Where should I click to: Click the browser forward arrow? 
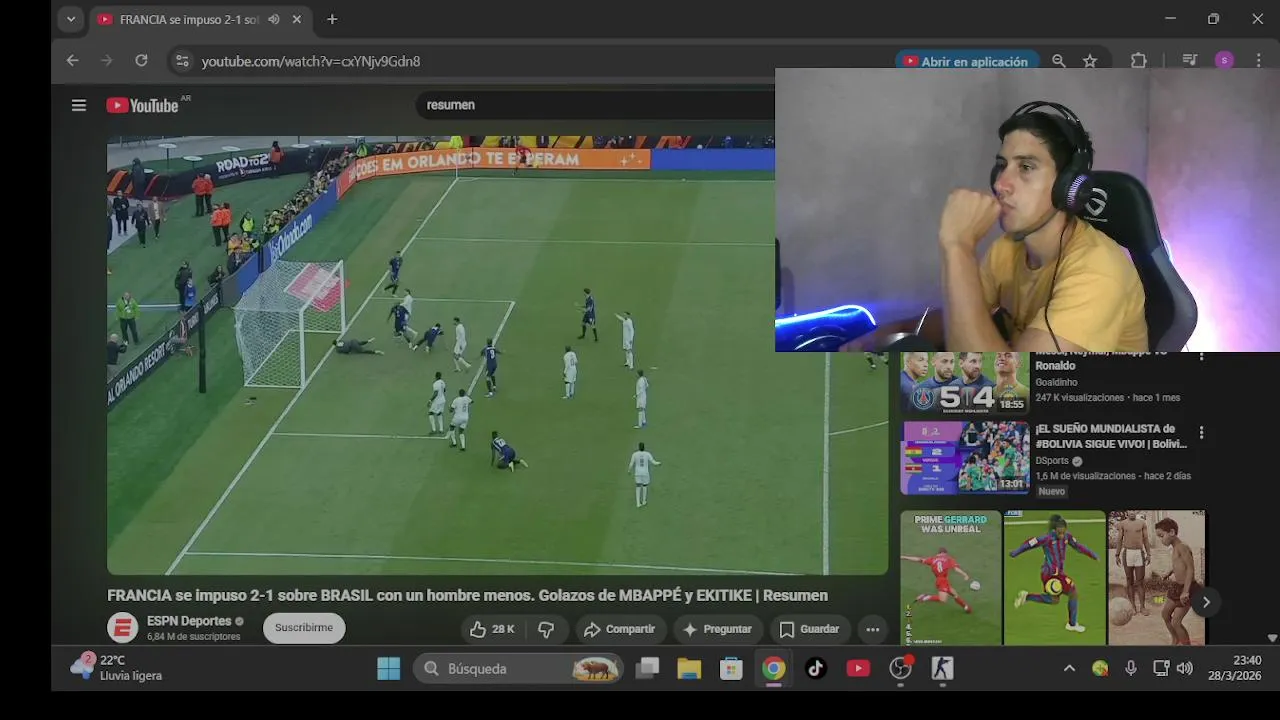coord(107,61)
